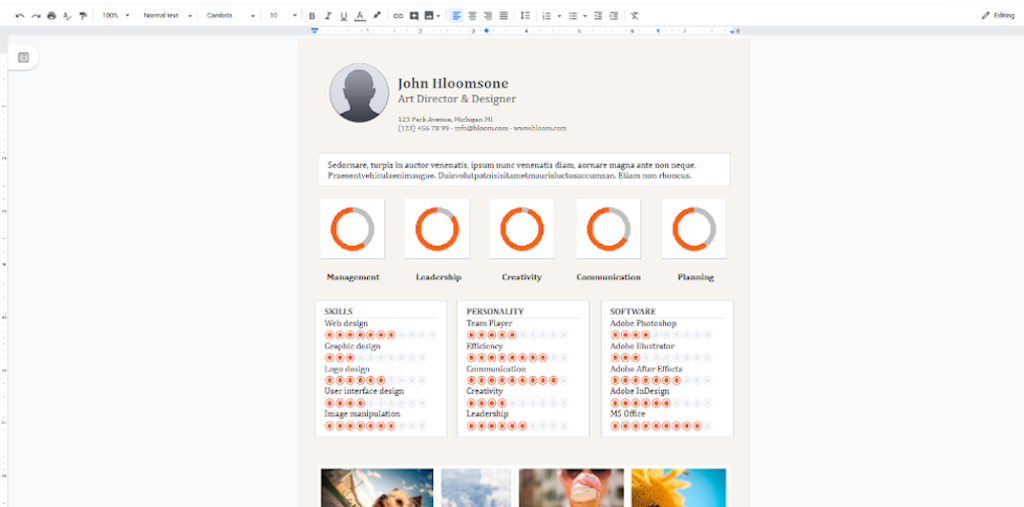1024x507 pixels.
Task: Click the Art Director & Designer subtitle
Action: coord(456,99)
